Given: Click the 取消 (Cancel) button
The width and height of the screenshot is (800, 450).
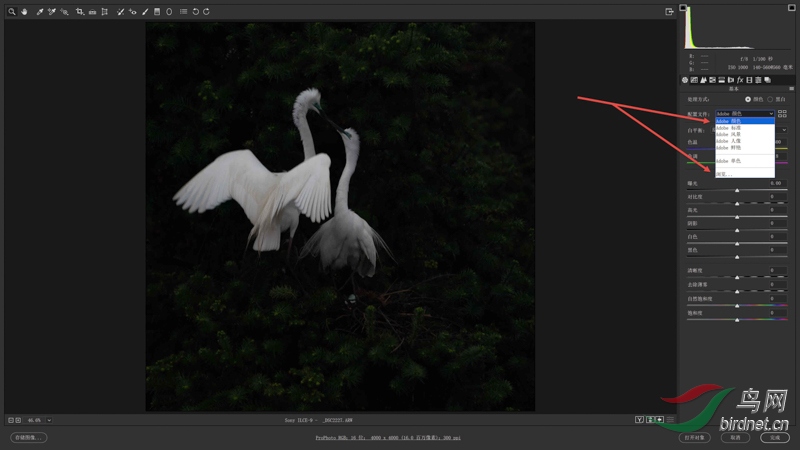Looking at the screenshot, I should (x=735, y=437).
